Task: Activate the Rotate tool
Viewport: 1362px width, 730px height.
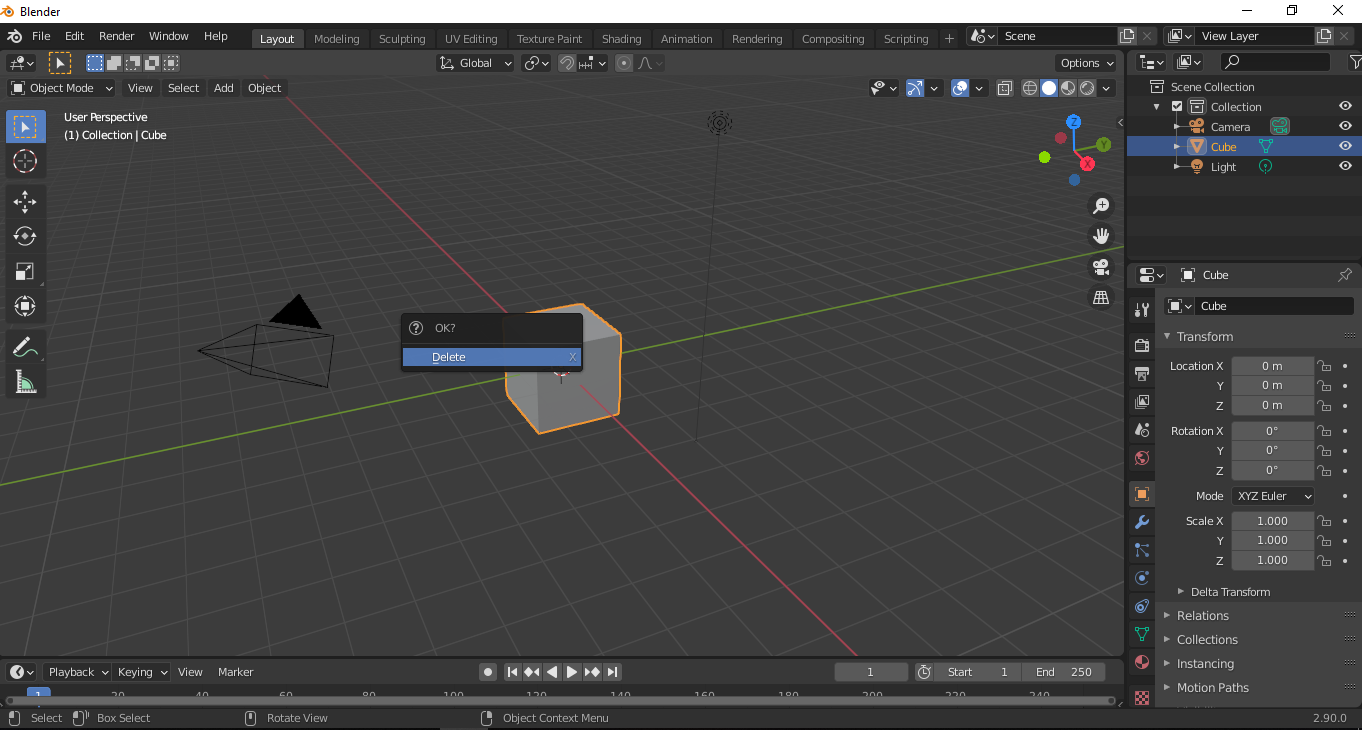Action: [x=25, y=236]
